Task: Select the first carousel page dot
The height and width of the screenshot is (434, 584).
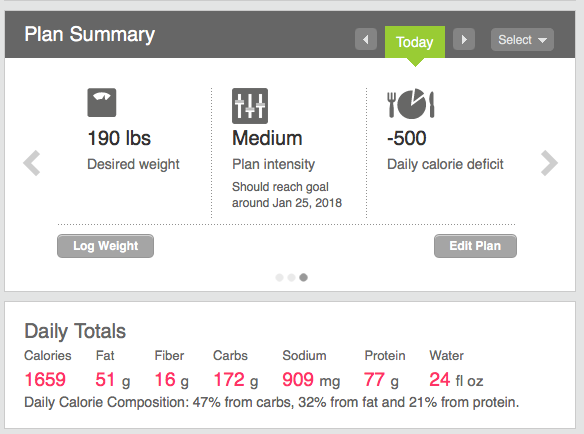Action: (279, 278)
